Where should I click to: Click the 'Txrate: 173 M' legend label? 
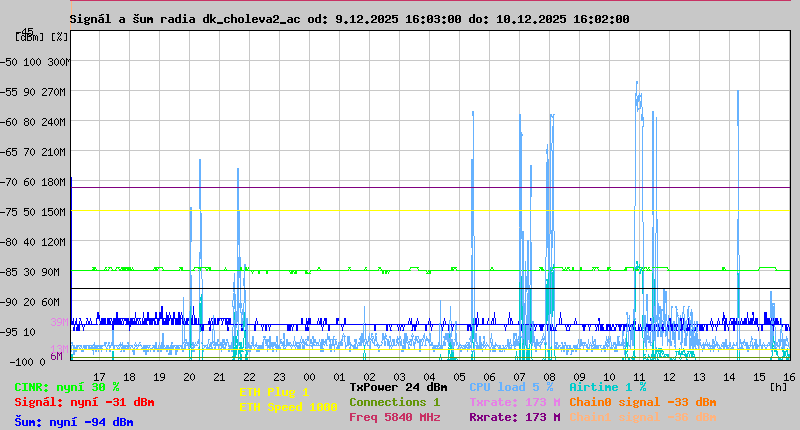click(x=515, y=402)
